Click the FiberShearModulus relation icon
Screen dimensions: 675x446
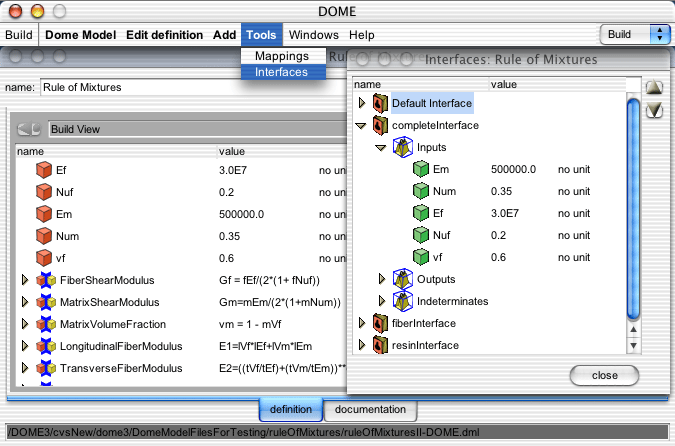point(46,280)
